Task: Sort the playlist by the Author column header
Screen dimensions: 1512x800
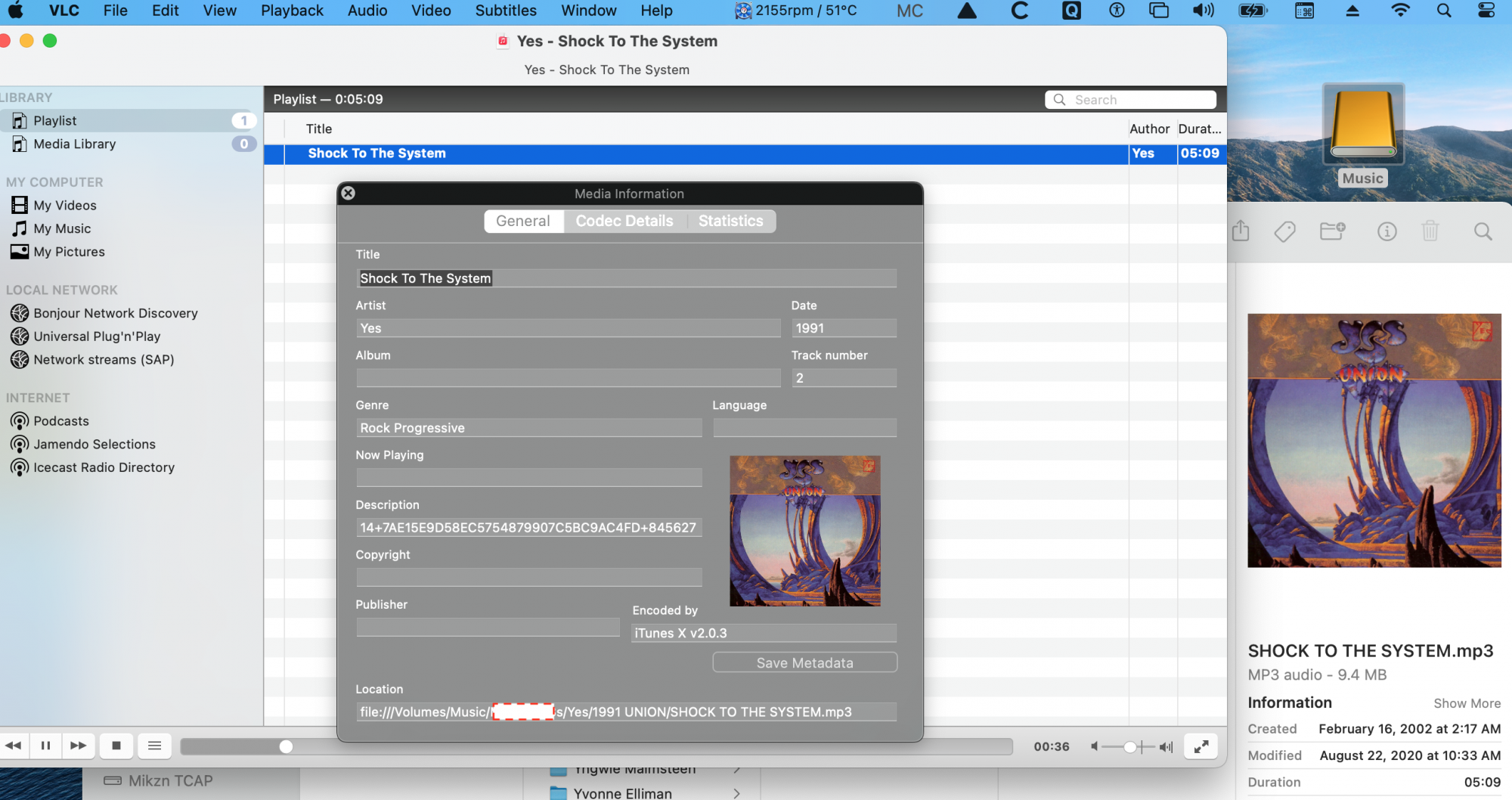Action: (x=1149, y=129)
